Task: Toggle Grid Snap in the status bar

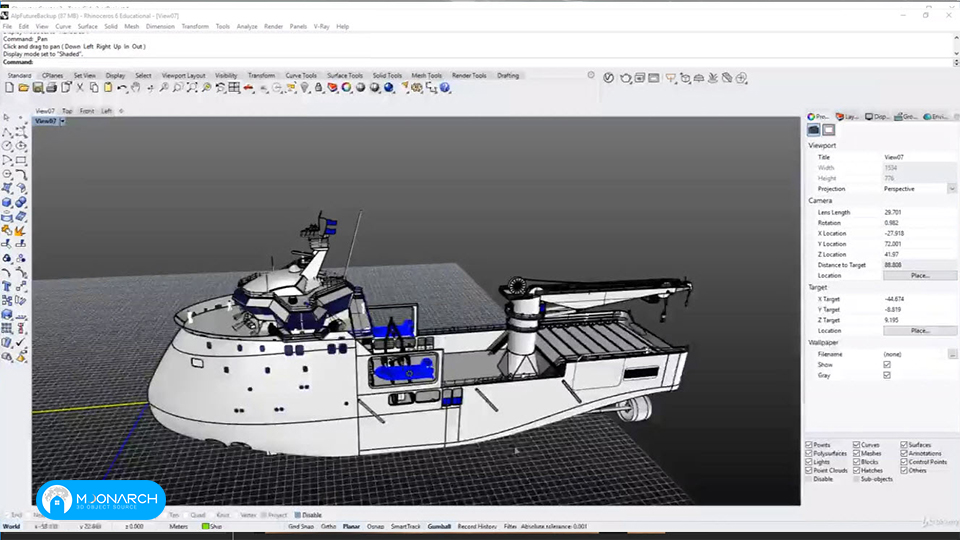Action: tap(301, 526)
